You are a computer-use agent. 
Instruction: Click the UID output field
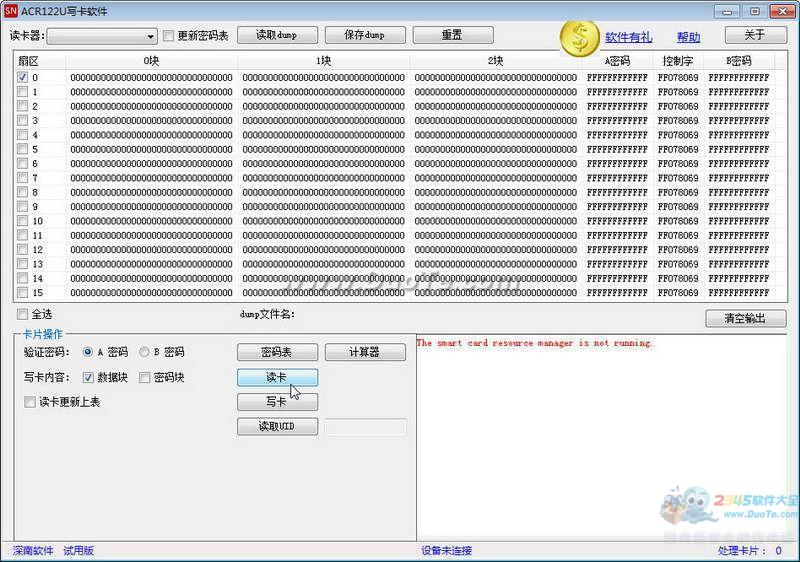365,427
